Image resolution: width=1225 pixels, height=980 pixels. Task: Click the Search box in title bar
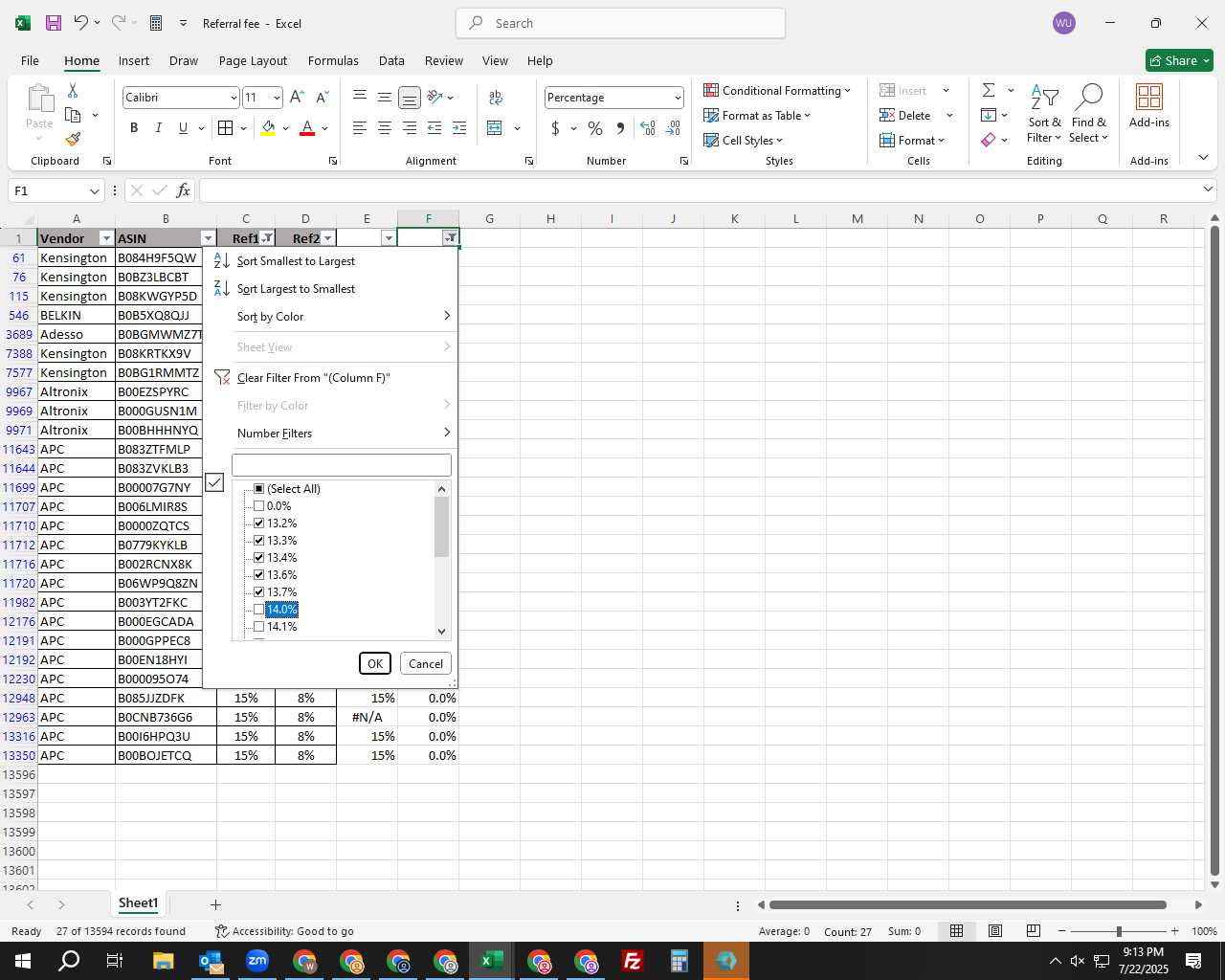pyautogui.click(x=620, y=23)
